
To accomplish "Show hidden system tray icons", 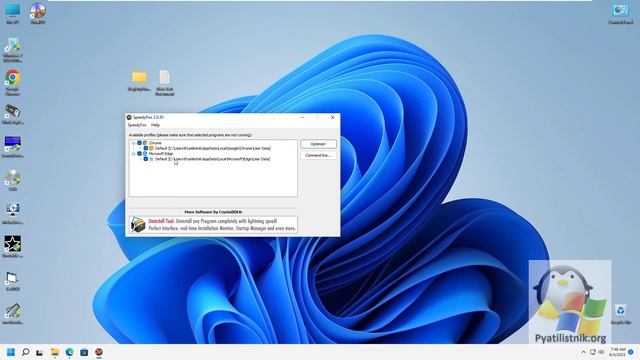I will click(583, 352).
